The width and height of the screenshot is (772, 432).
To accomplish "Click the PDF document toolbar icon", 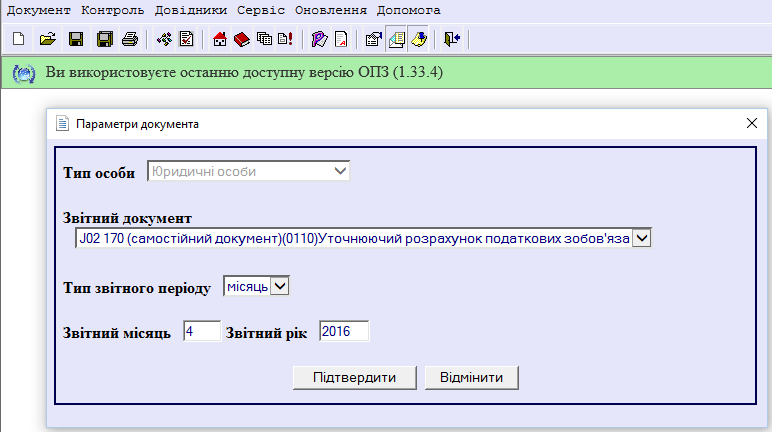I will 340,40.
